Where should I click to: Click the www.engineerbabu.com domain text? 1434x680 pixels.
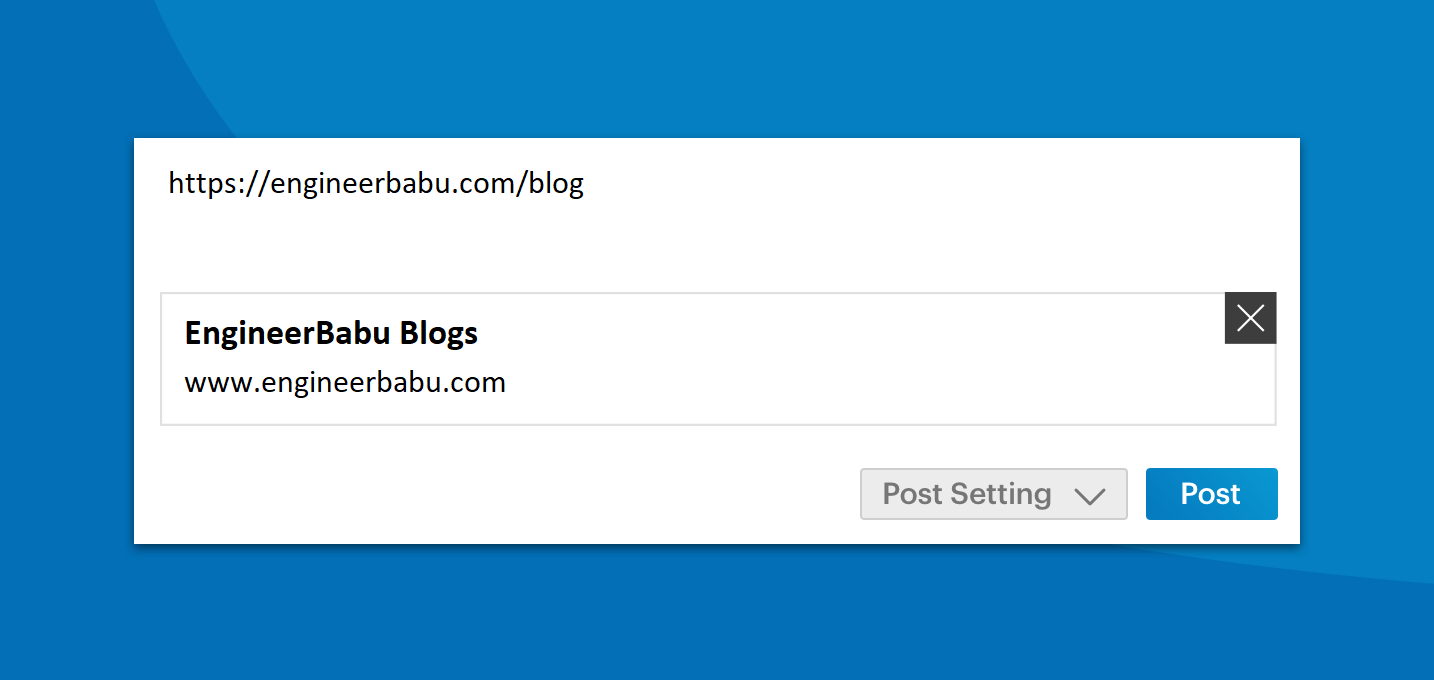pos(345,383)
